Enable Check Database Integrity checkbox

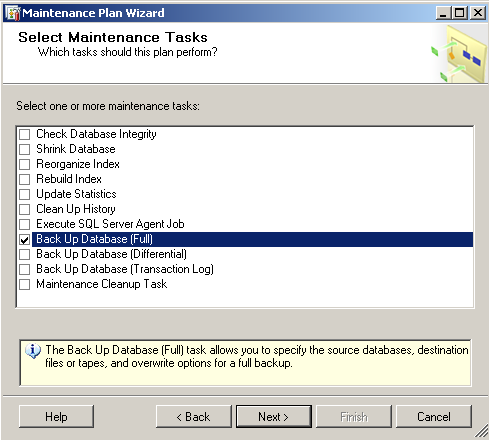tap(24, 134)
